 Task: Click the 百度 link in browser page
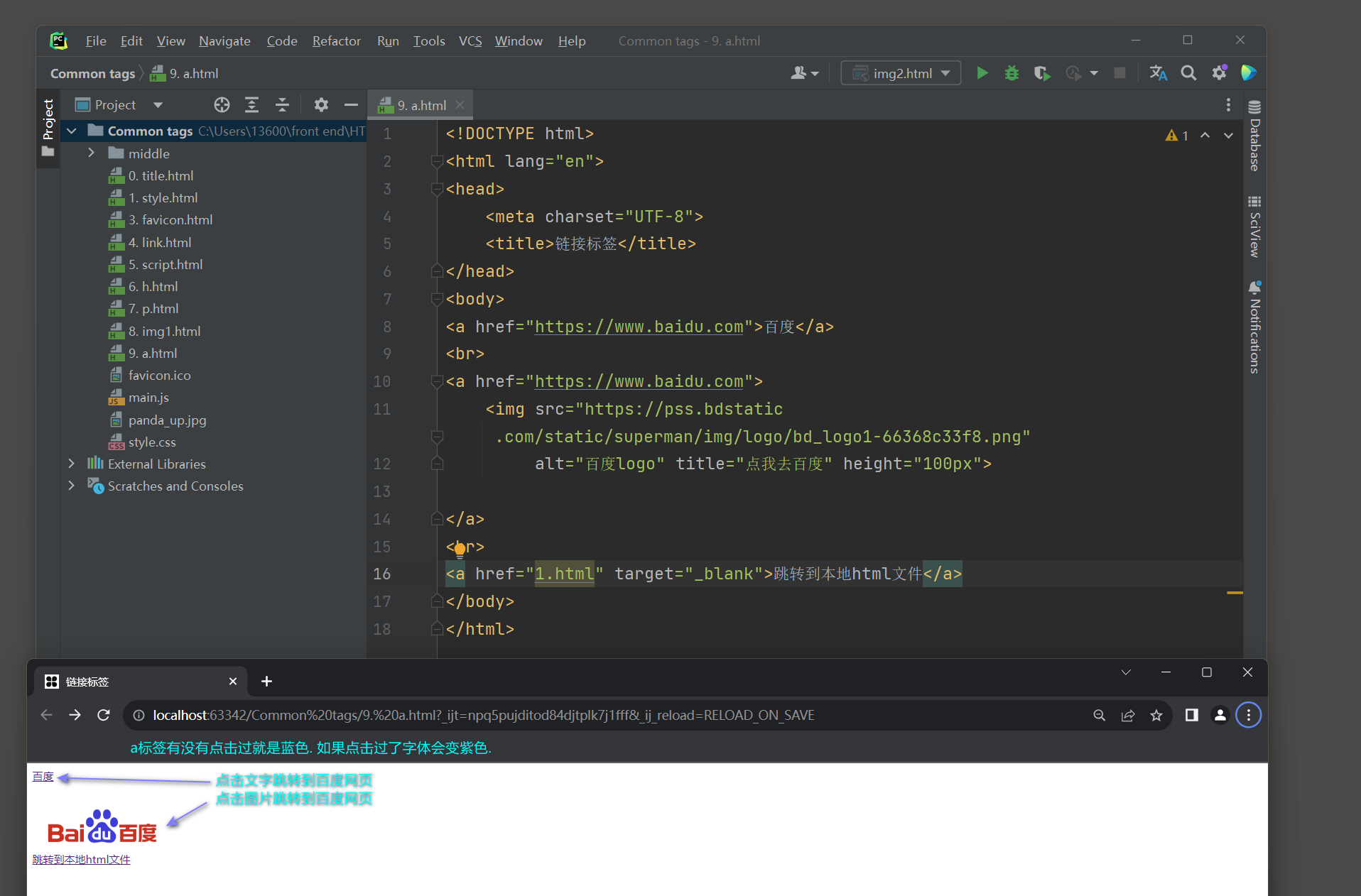coord(43,777)
